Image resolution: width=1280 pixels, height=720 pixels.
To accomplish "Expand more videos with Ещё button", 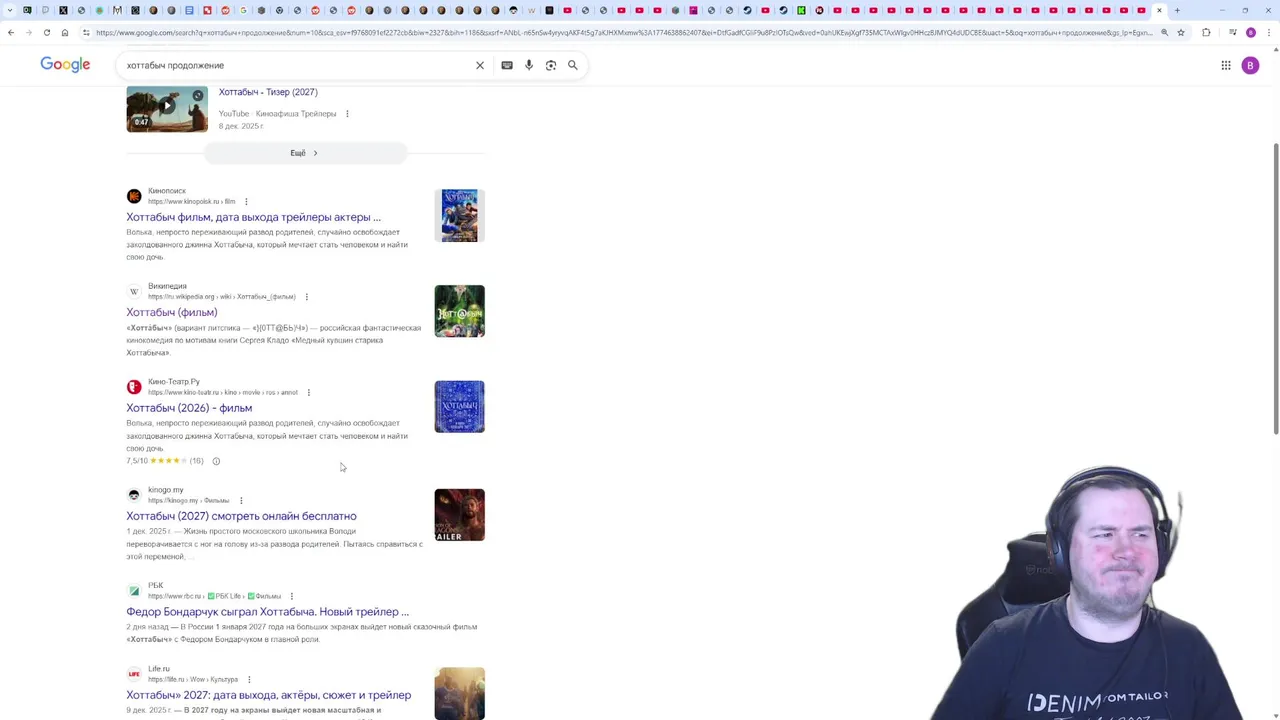I will pos(305,153).
